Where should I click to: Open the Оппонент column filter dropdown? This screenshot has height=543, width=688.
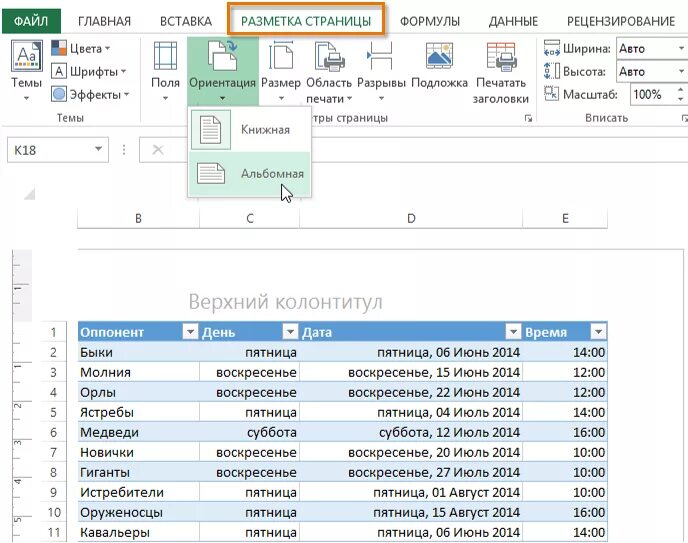[x=190, y=332]
